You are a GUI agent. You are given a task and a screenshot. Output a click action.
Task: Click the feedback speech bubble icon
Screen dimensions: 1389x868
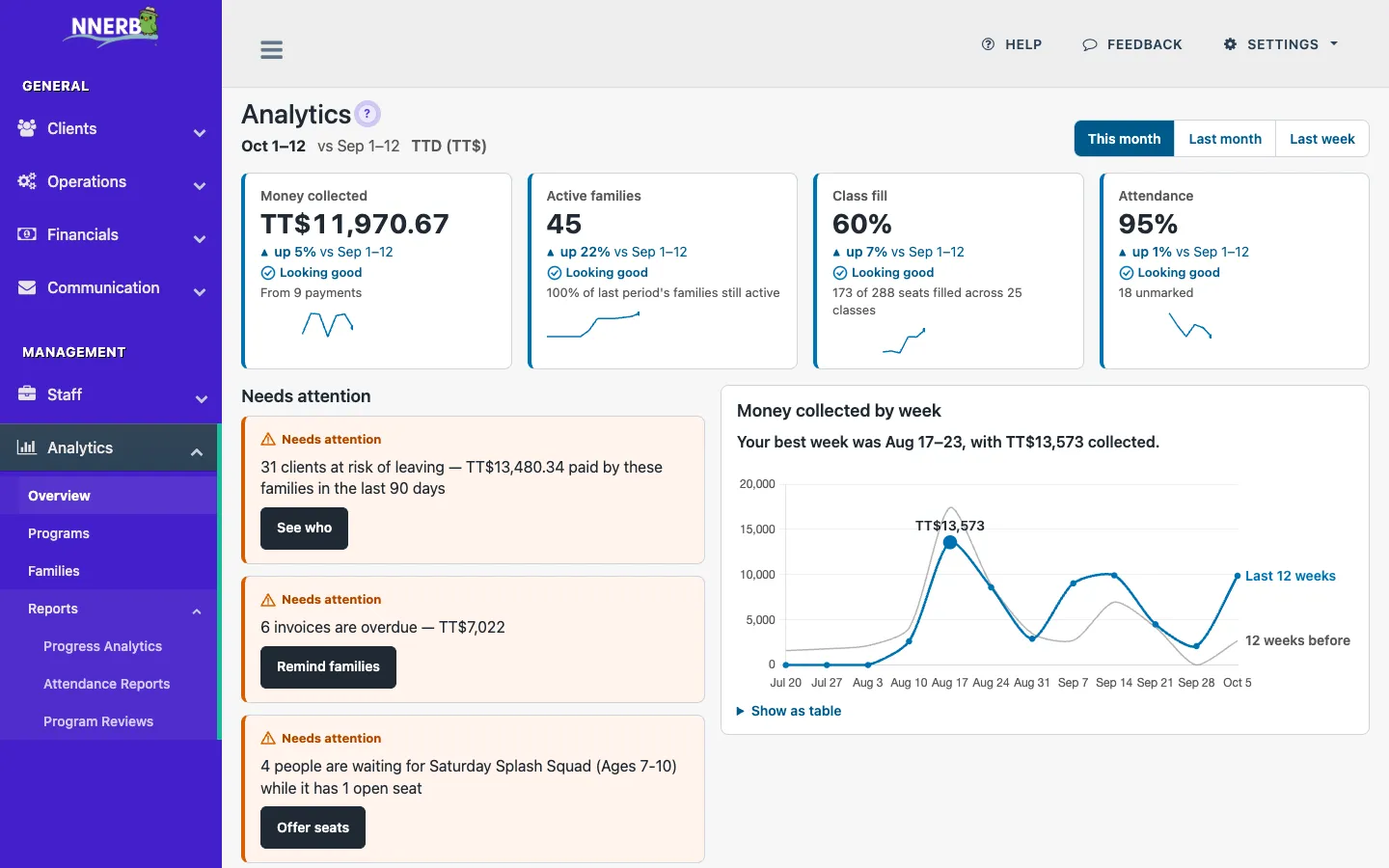point(1090,44)
